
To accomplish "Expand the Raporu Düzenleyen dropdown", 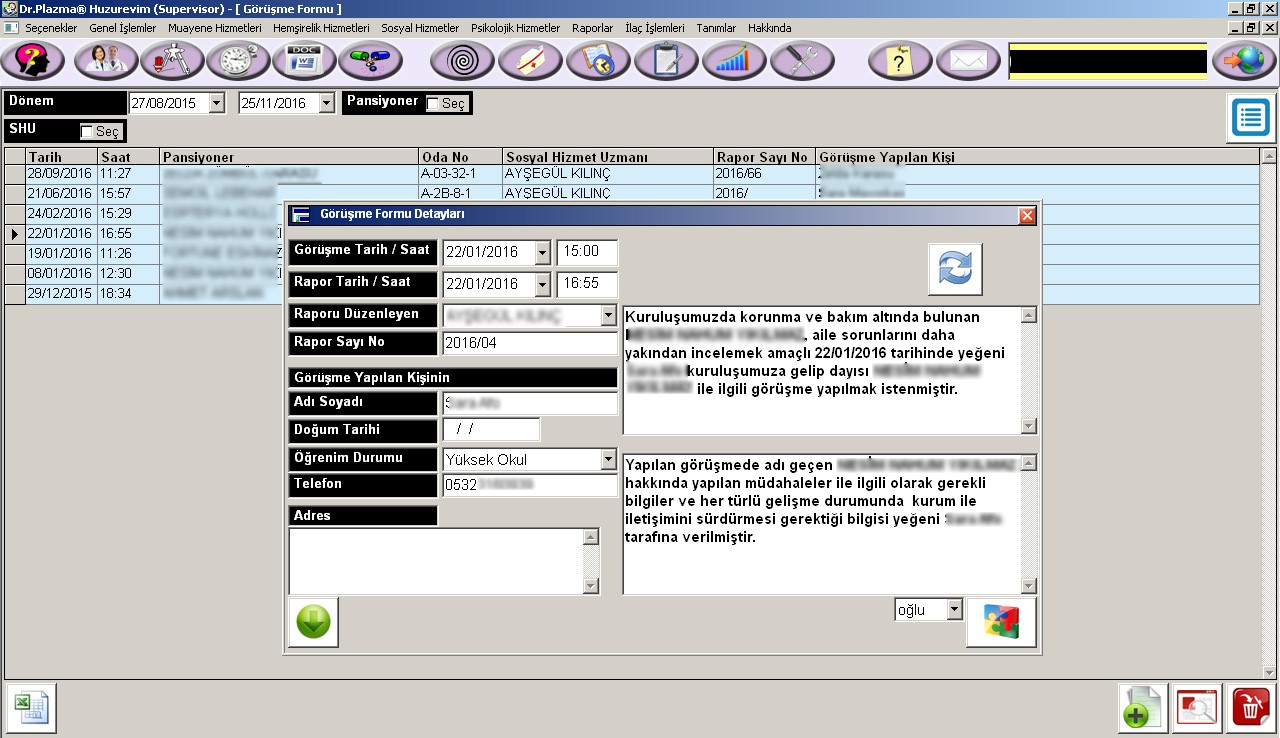I will 608,316.
